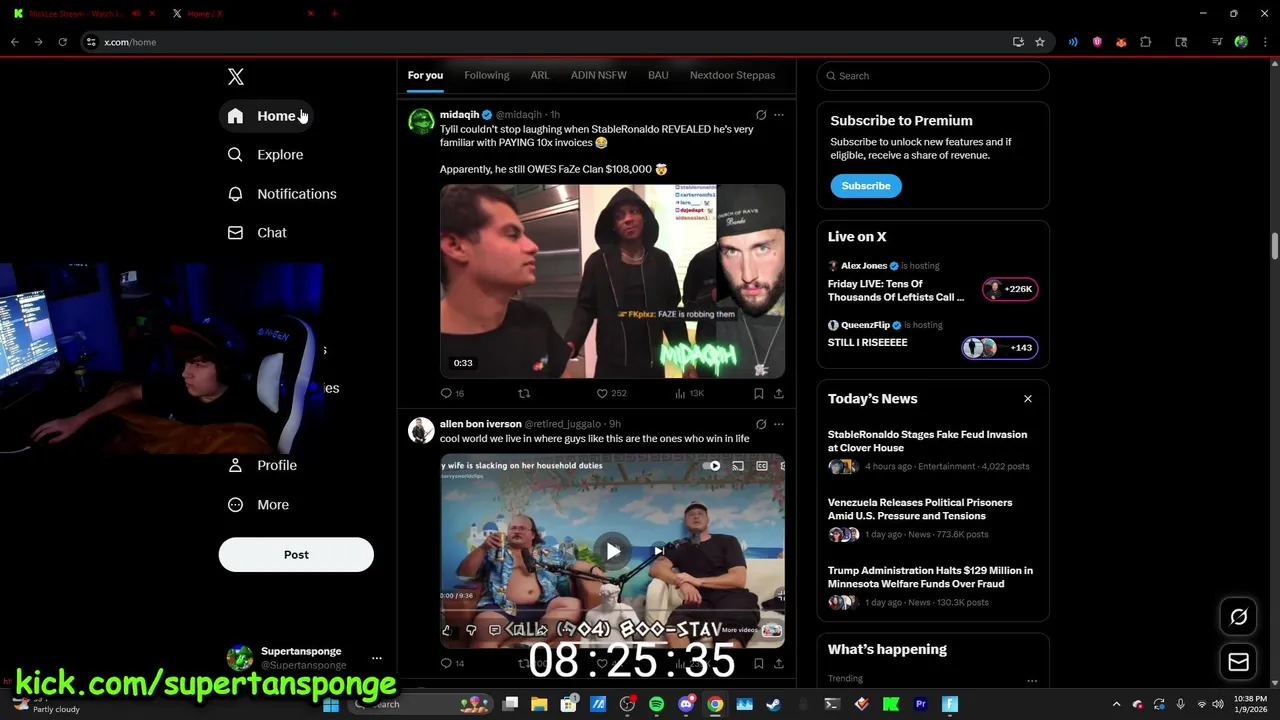Show hidden system tray icons
1280x720 pixels.
tap(1117, 704)
